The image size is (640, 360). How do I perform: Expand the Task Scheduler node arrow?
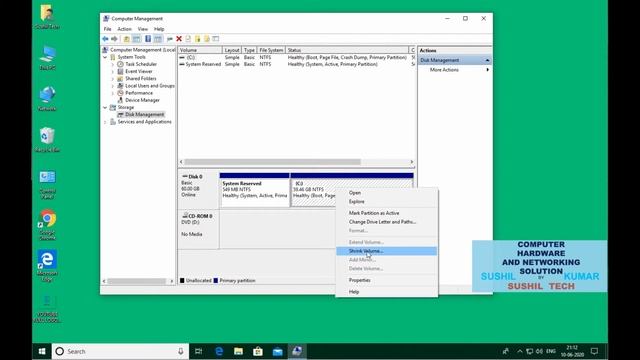113,64
